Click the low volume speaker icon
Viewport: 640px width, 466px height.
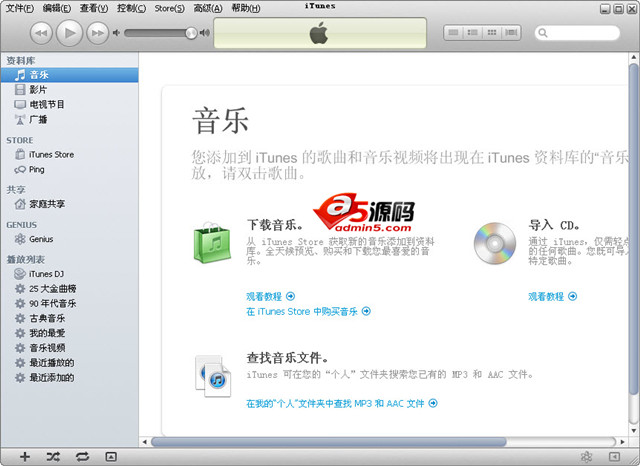(116, 33)
